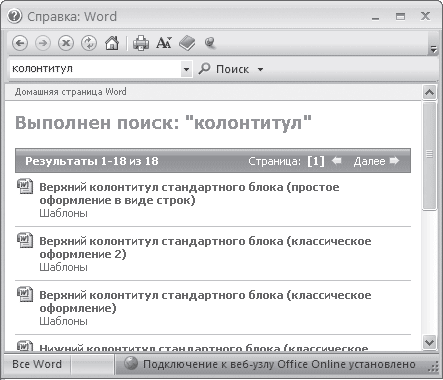Click the Выполнен поиск heading

click(x=163, y=123)
